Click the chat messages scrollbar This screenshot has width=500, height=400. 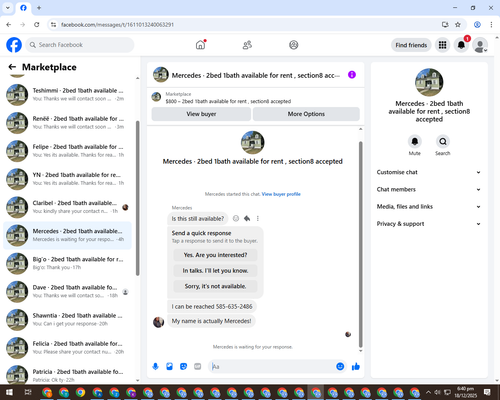tap(360, 244)
